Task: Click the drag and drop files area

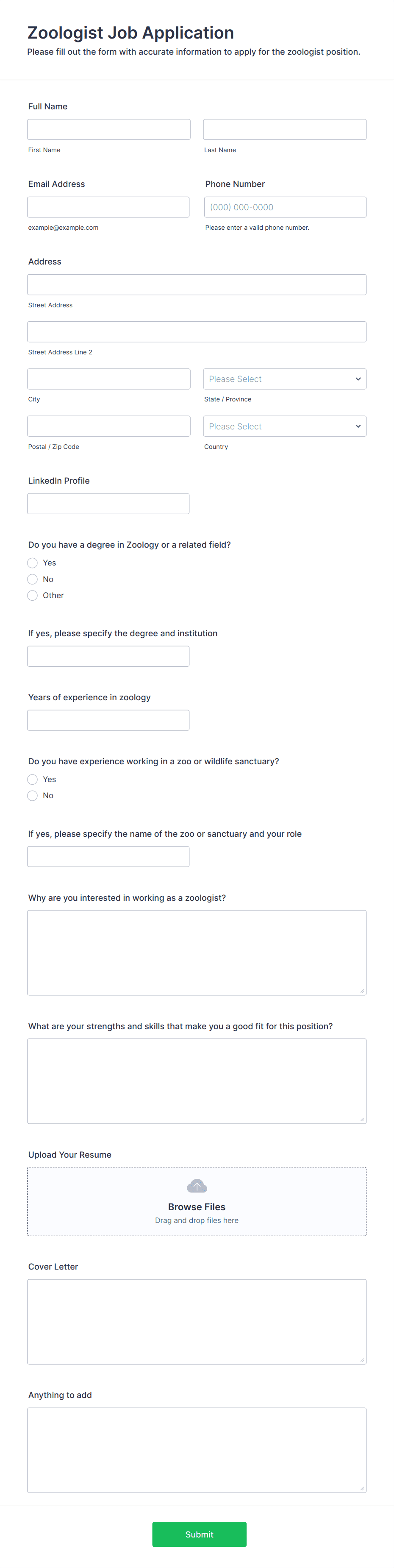Action: point(197,1220)
